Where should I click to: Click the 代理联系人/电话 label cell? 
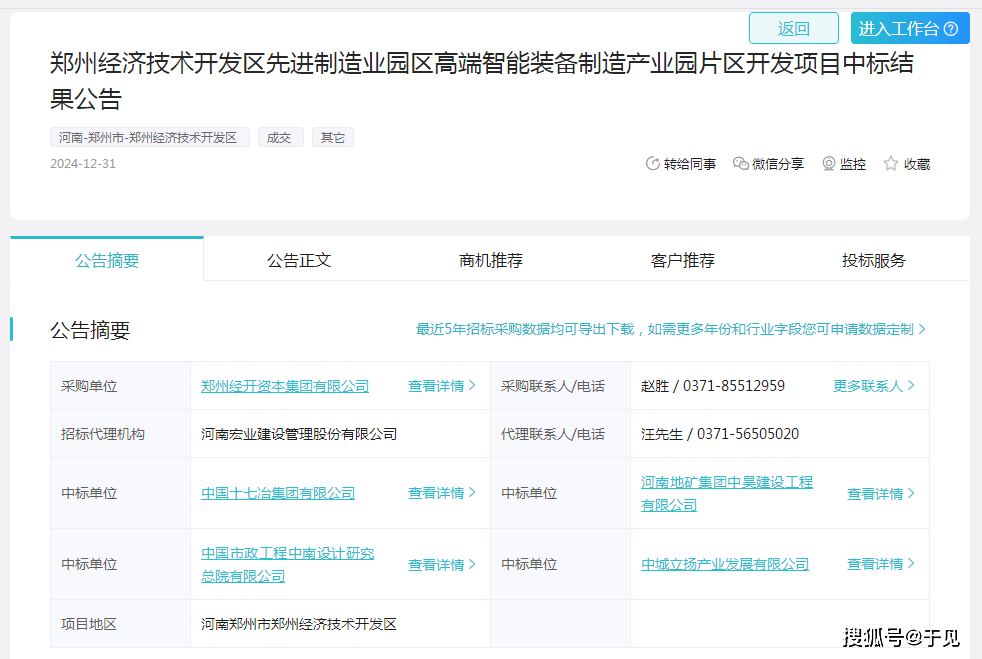(x=561, y=434)
